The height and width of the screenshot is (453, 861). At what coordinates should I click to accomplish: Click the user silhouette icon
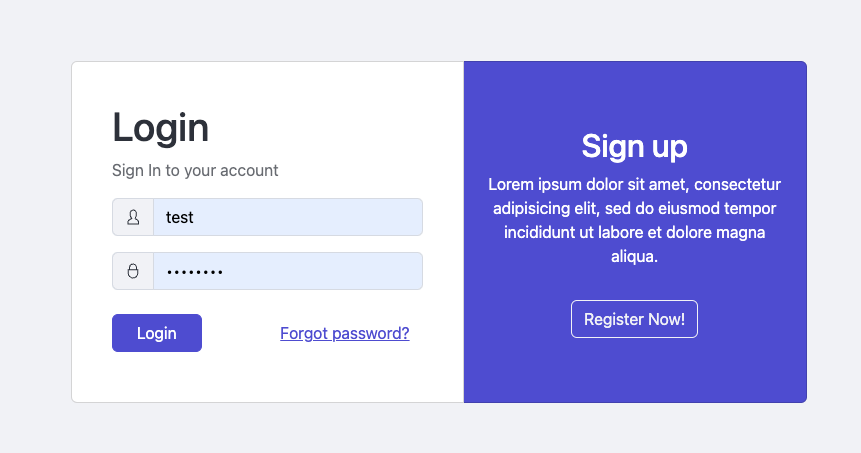pyautogui.click(x=133, y=217)
